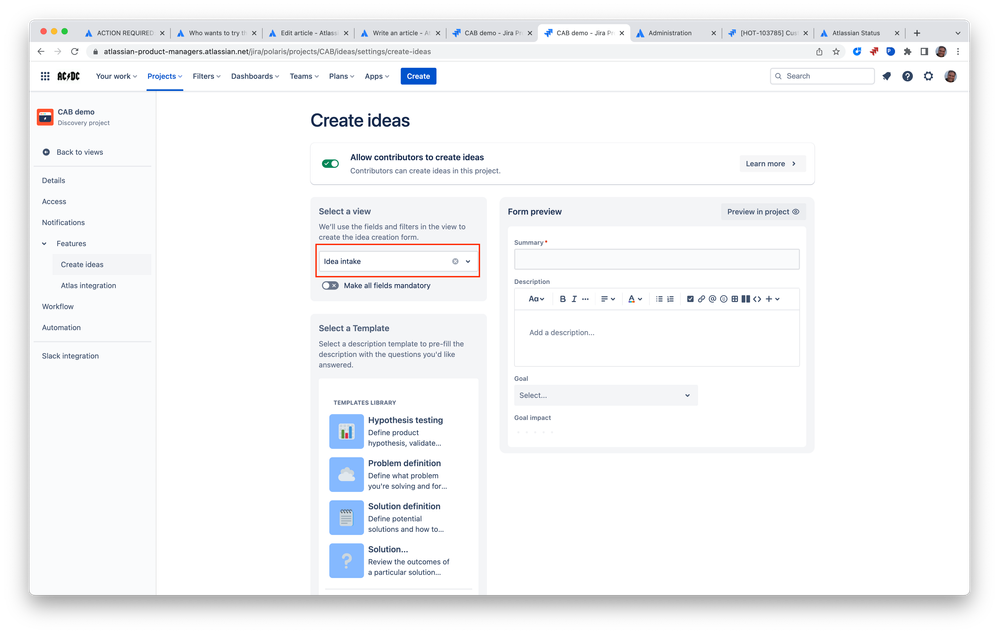Viewport: 999px width, 634px height.
Task: Add a link in description editor
Action: (701, 299)
